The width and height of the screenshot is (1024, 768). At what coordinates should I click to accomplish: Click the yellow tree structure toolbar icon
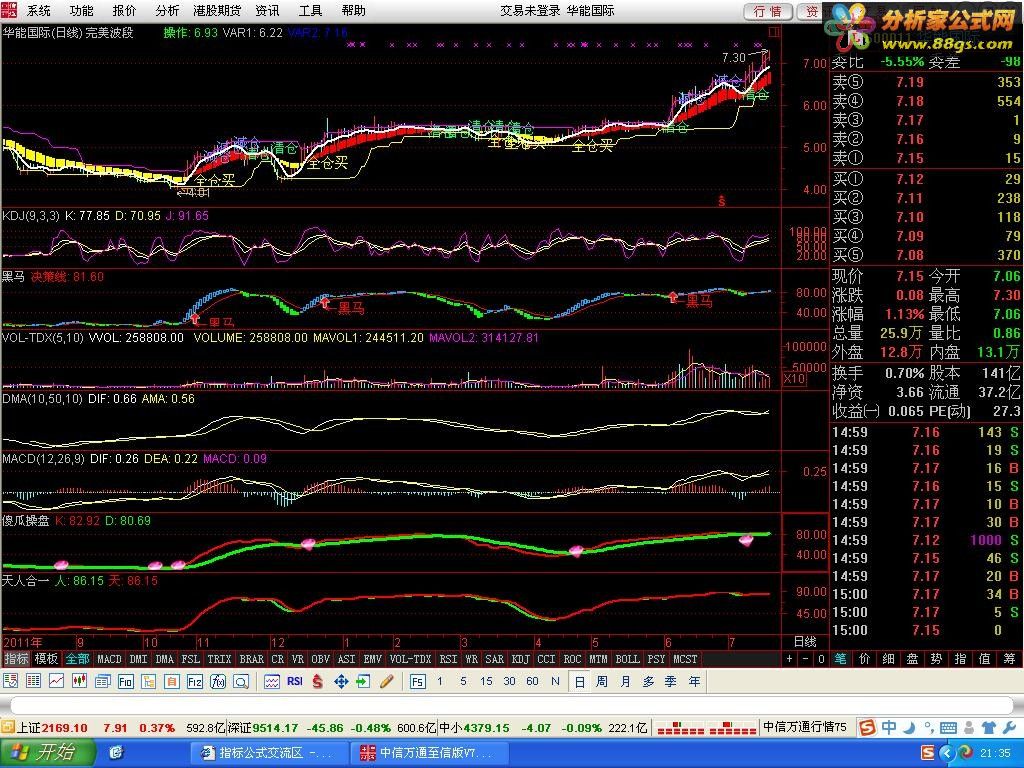coord(148,682)
